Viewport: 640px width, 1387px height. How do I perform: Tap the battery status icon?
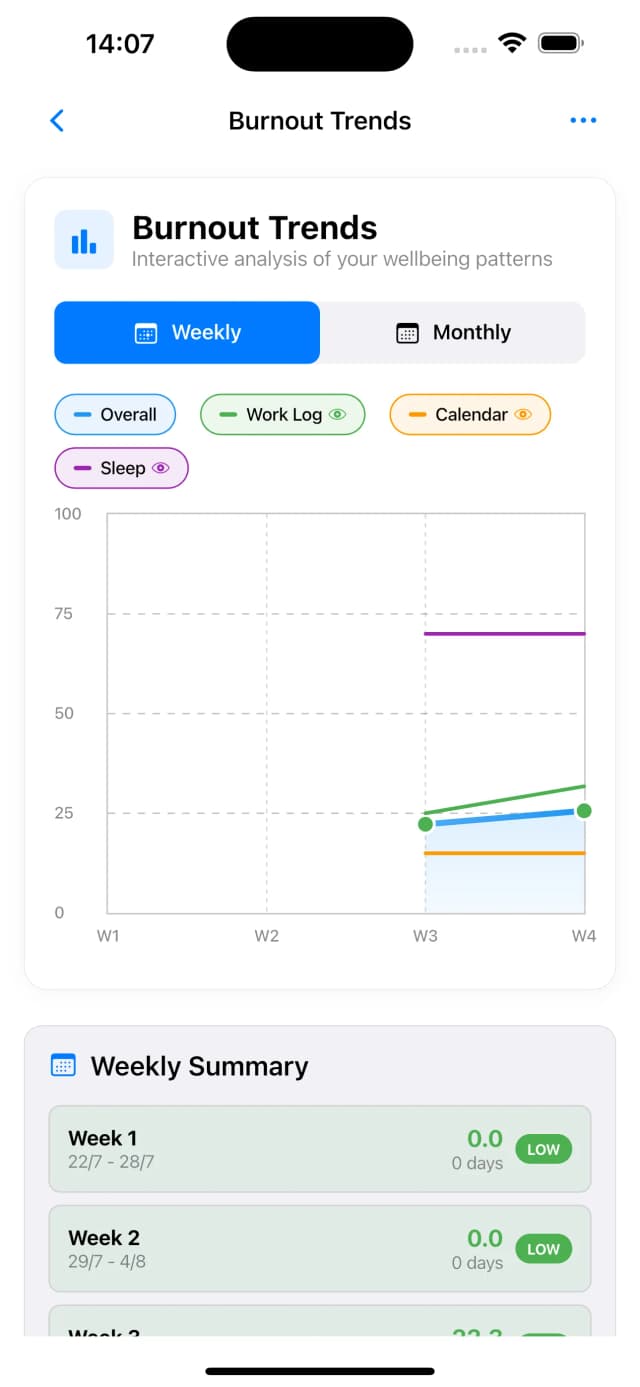point(560,44)
